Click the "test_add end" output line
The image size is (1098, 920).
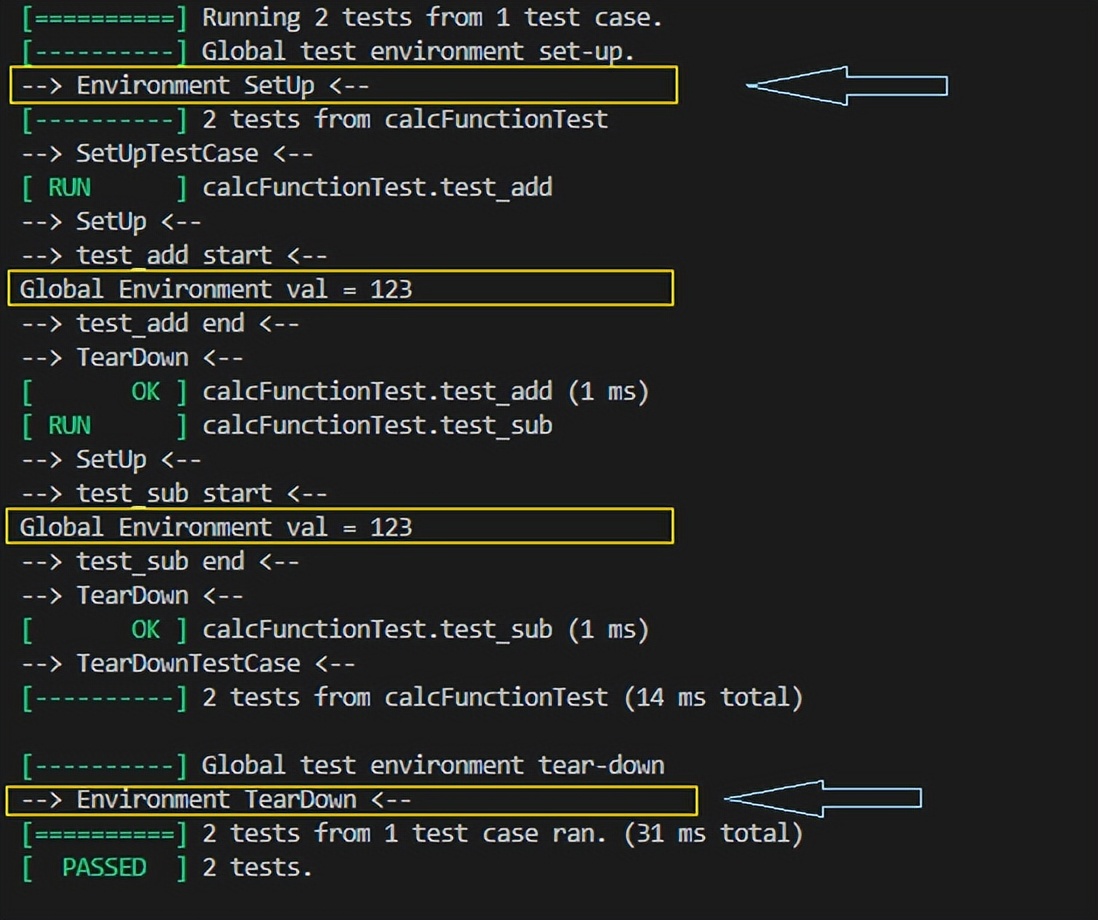pos(160,324)
